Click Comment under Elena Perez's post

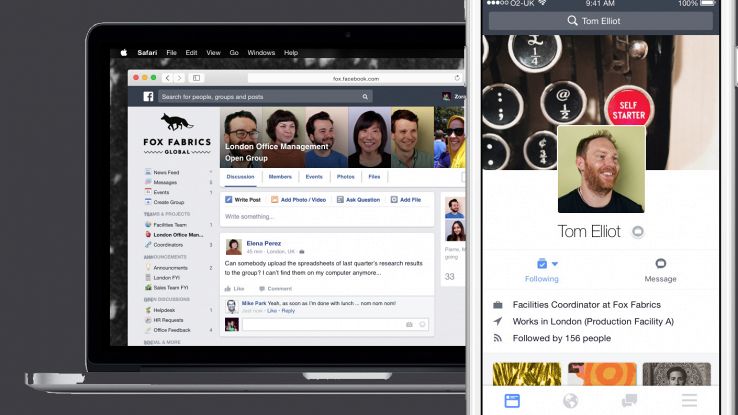click(276, 288)
